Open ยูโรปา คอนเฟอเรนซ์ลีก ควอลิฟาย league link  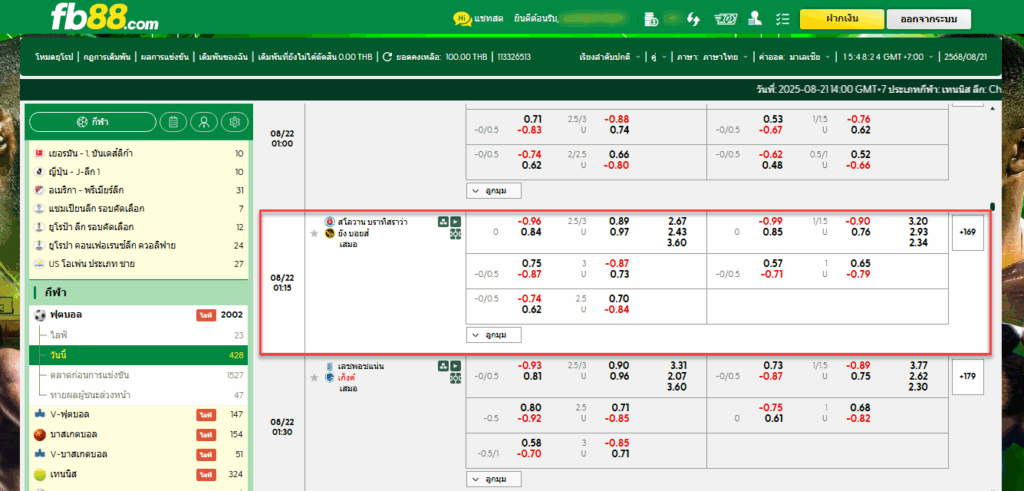click(x=112, y=246)
